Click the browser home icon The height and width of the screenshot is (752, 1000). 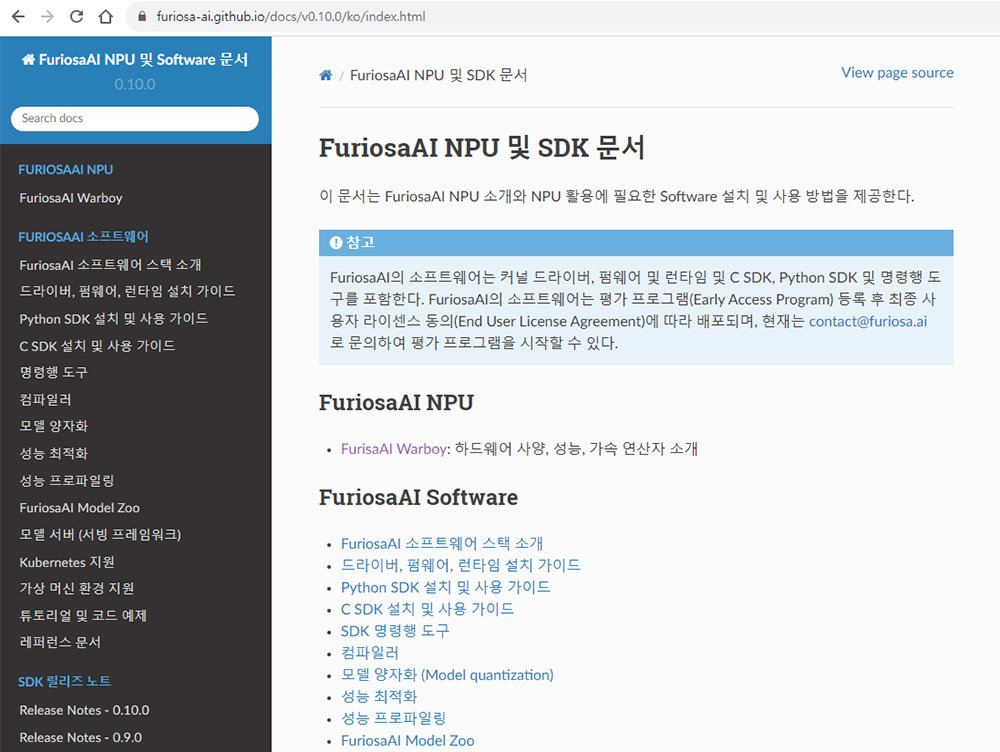[x=104, y=15]
